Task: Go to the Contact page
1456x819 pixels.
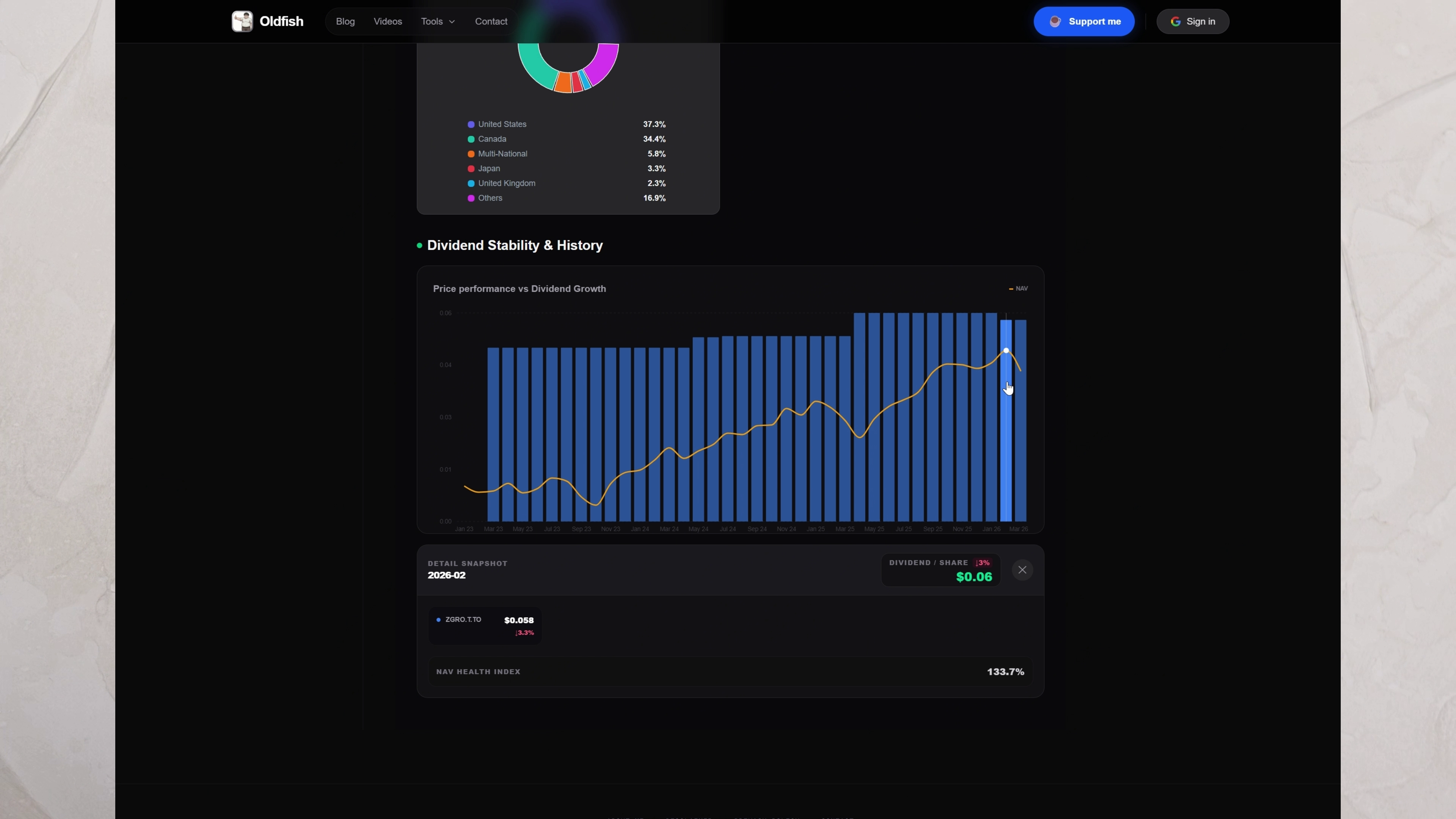Action: (x=491, y=22)
